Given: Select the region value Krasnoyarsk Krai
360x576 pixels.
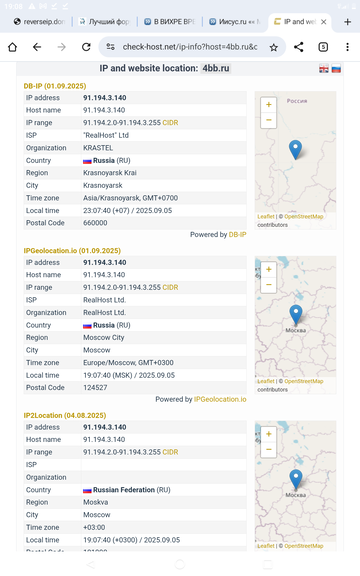Looking at the screenshot, I should [110, 173].
